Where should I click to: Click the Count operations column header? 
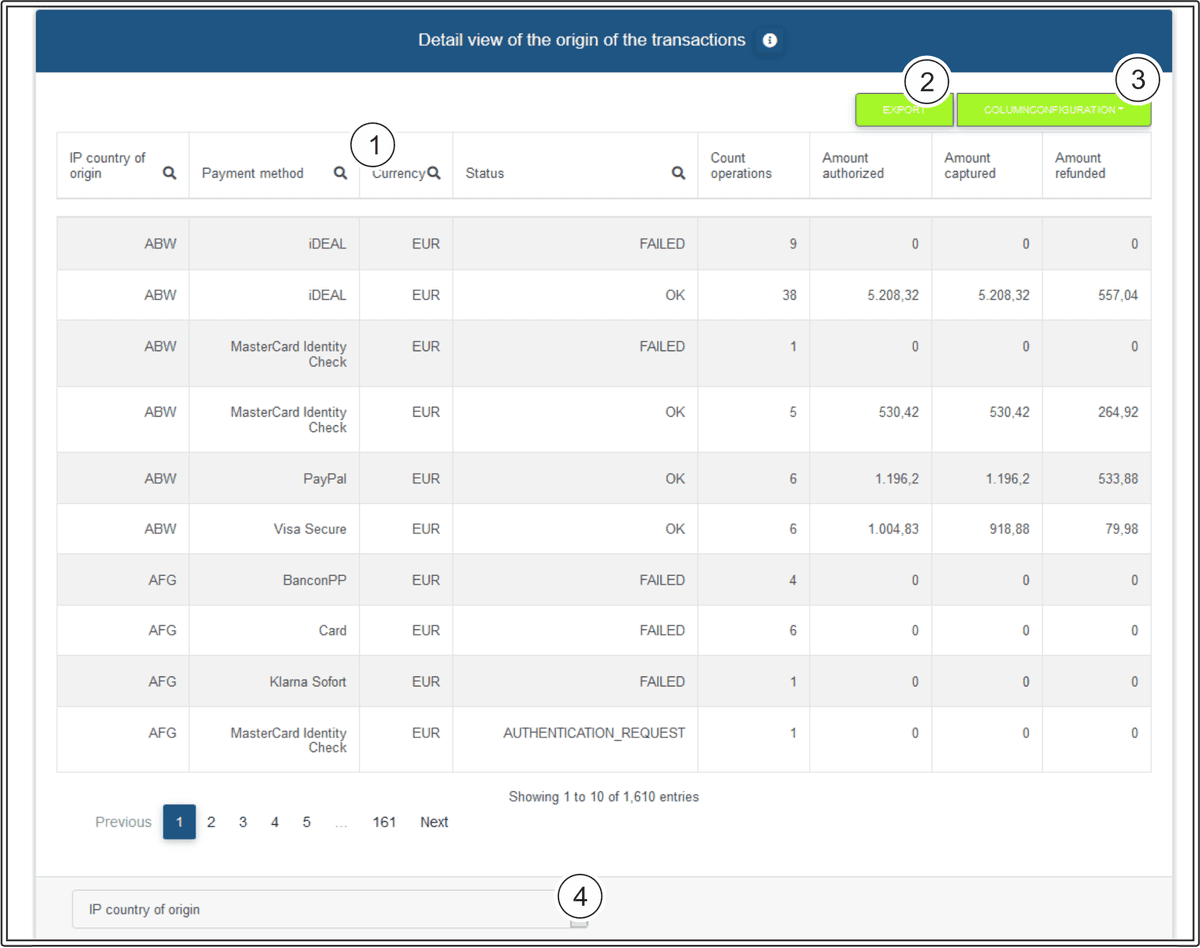click(741, 166)
